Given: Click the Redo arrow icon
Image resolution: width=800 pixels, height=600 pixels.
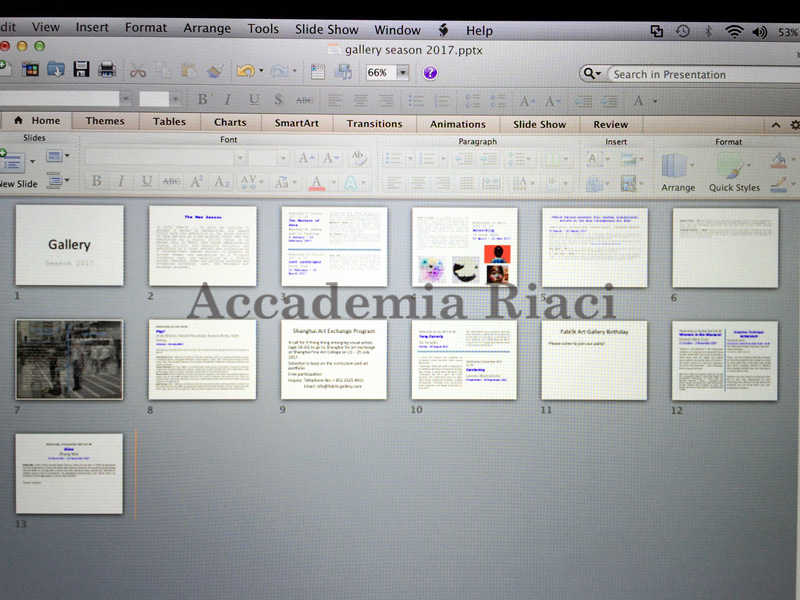Looking at the screenshot, I should coord(279,71).
